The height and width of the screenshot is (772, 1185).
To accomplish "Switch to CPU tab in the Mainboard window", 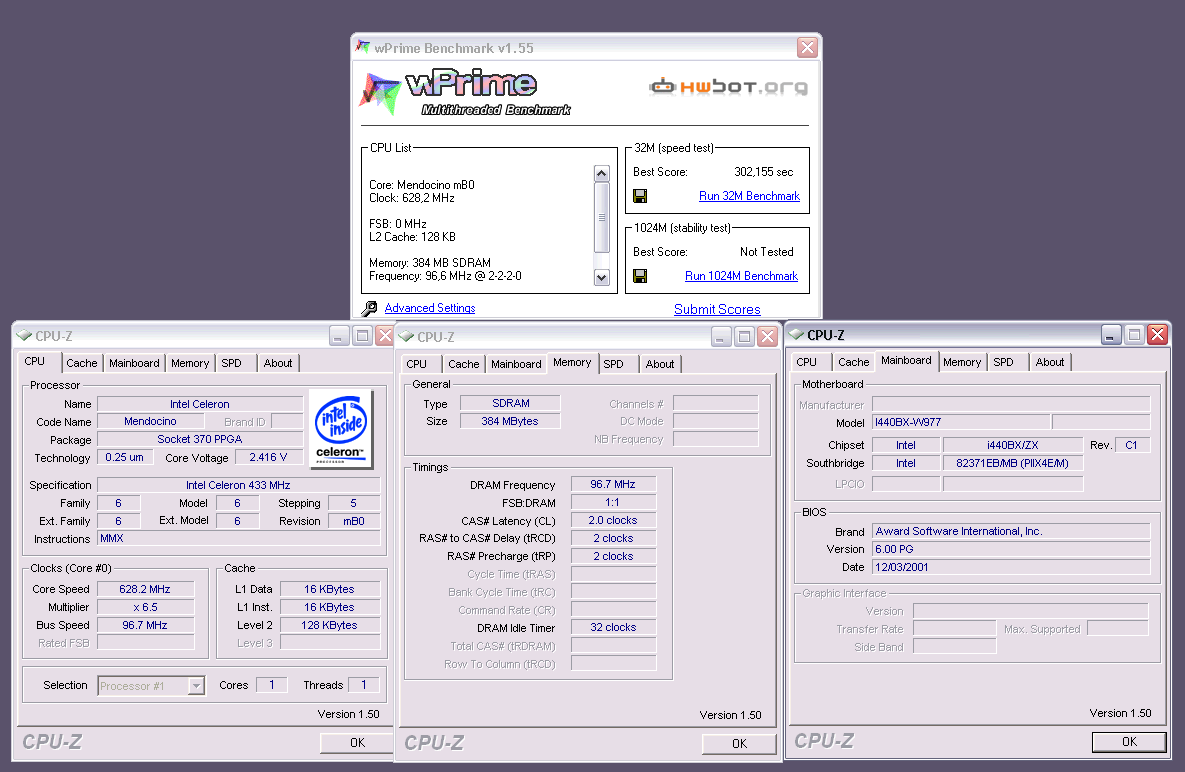I will (806, 363).
